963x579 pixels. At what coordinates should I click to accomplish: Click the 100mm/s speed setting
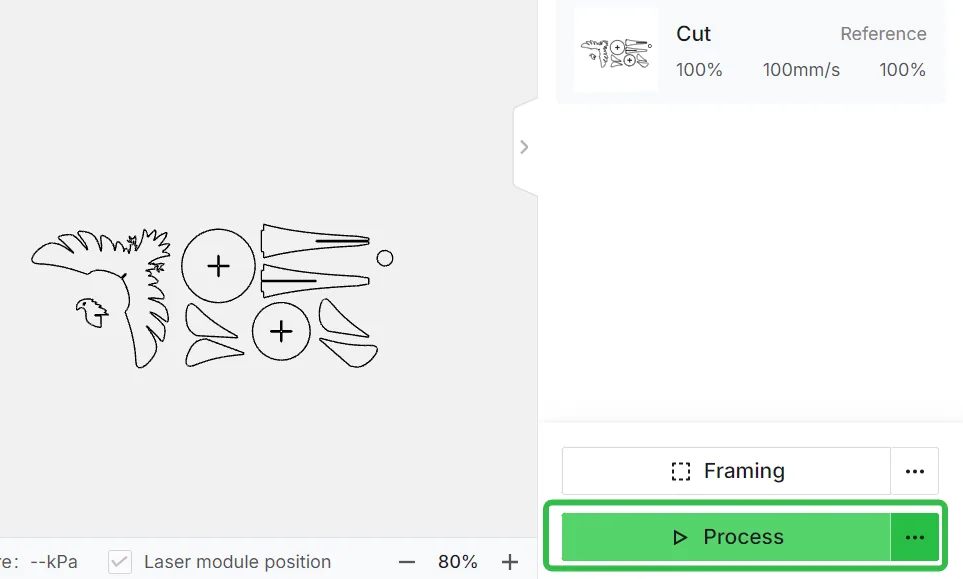[x=801, y=69]
